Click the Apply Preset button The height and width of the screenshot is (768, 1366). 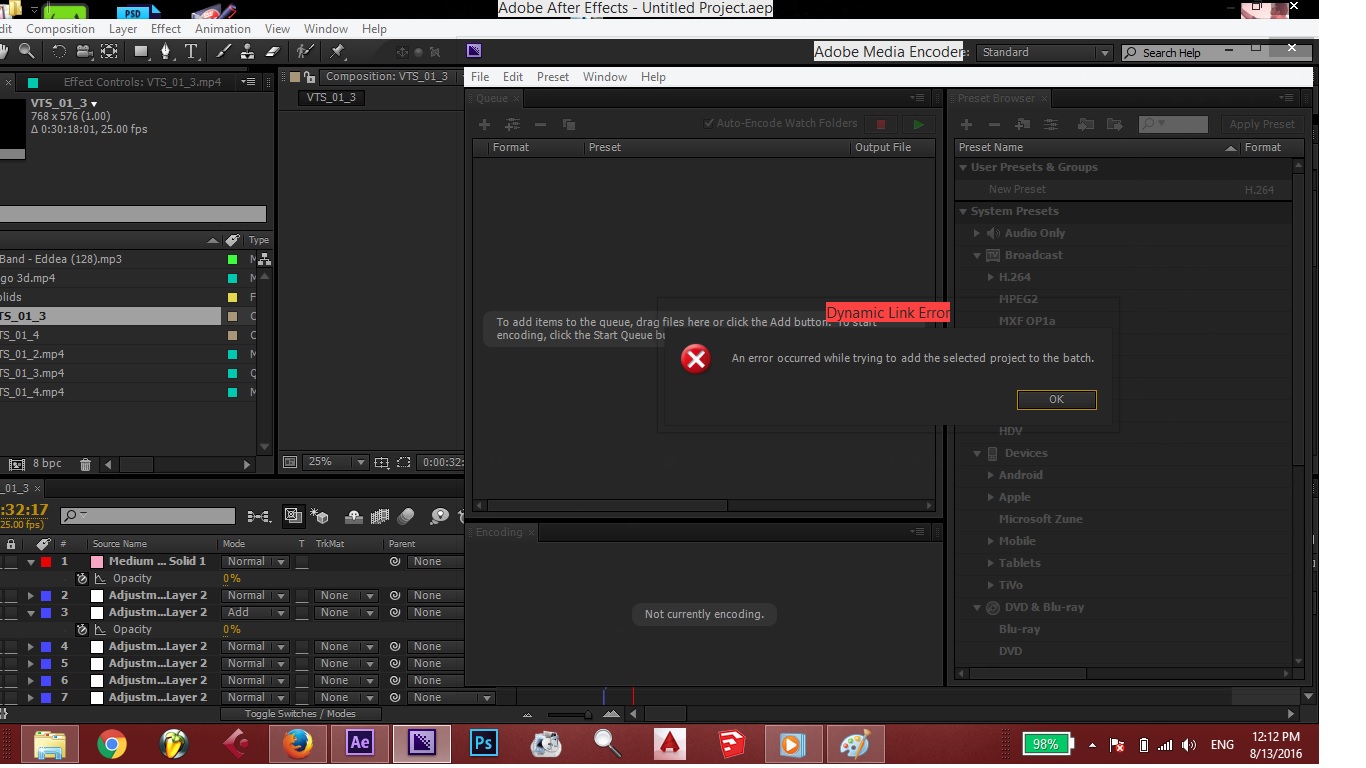tap(1262, 124)
